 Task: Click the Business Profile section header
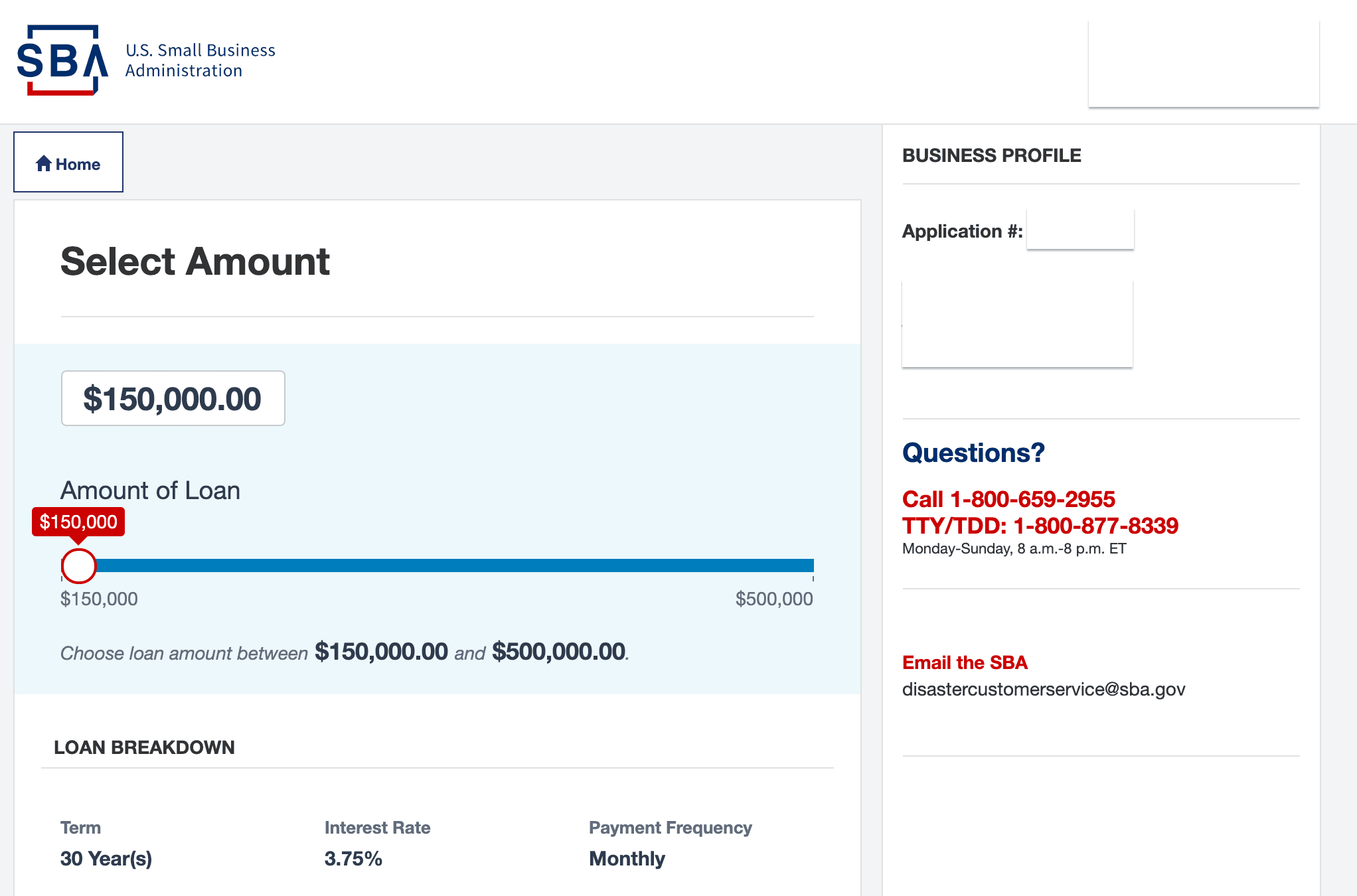point(991,155)
